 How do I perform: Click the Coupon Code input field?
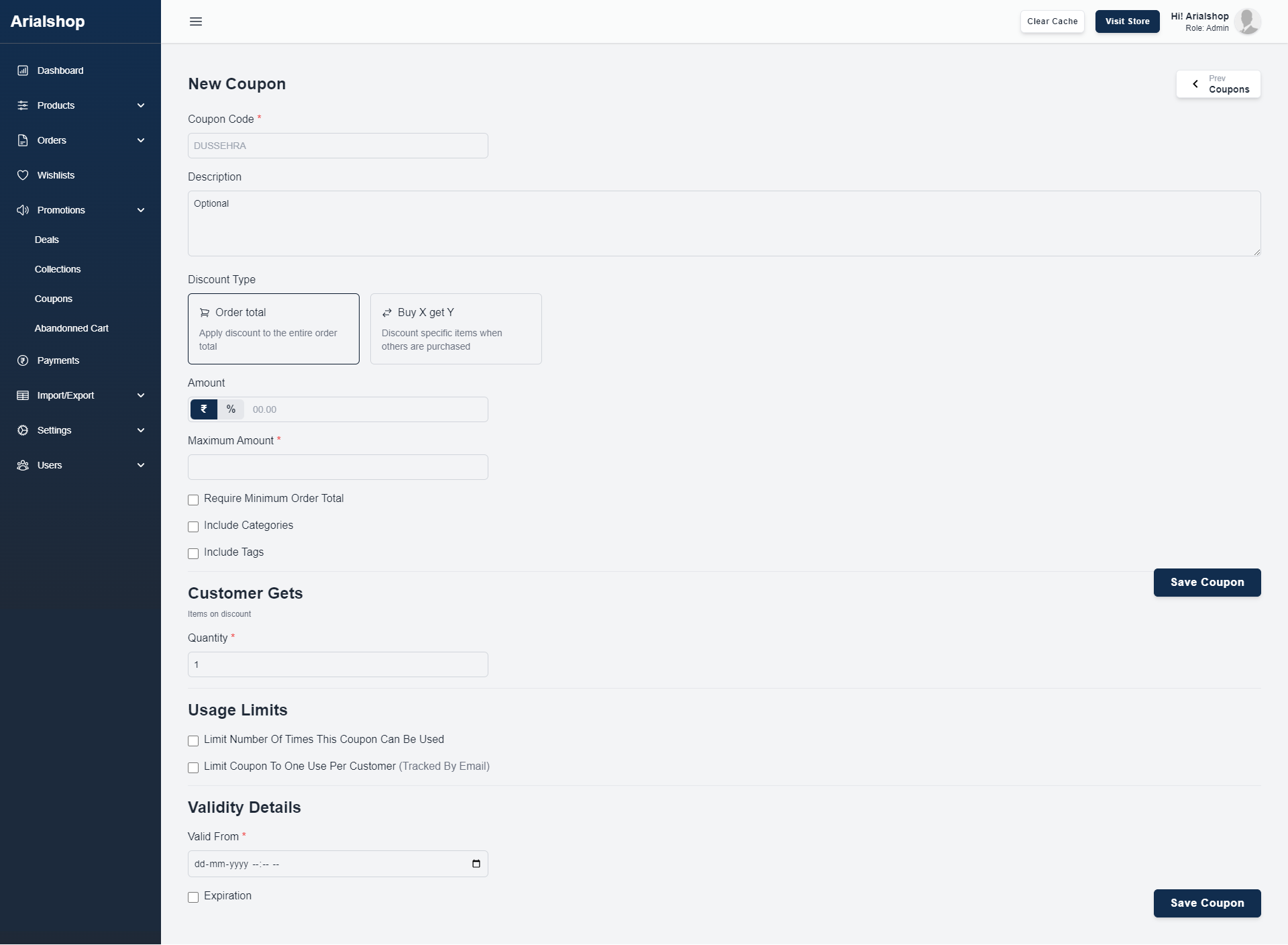(338, 145)
